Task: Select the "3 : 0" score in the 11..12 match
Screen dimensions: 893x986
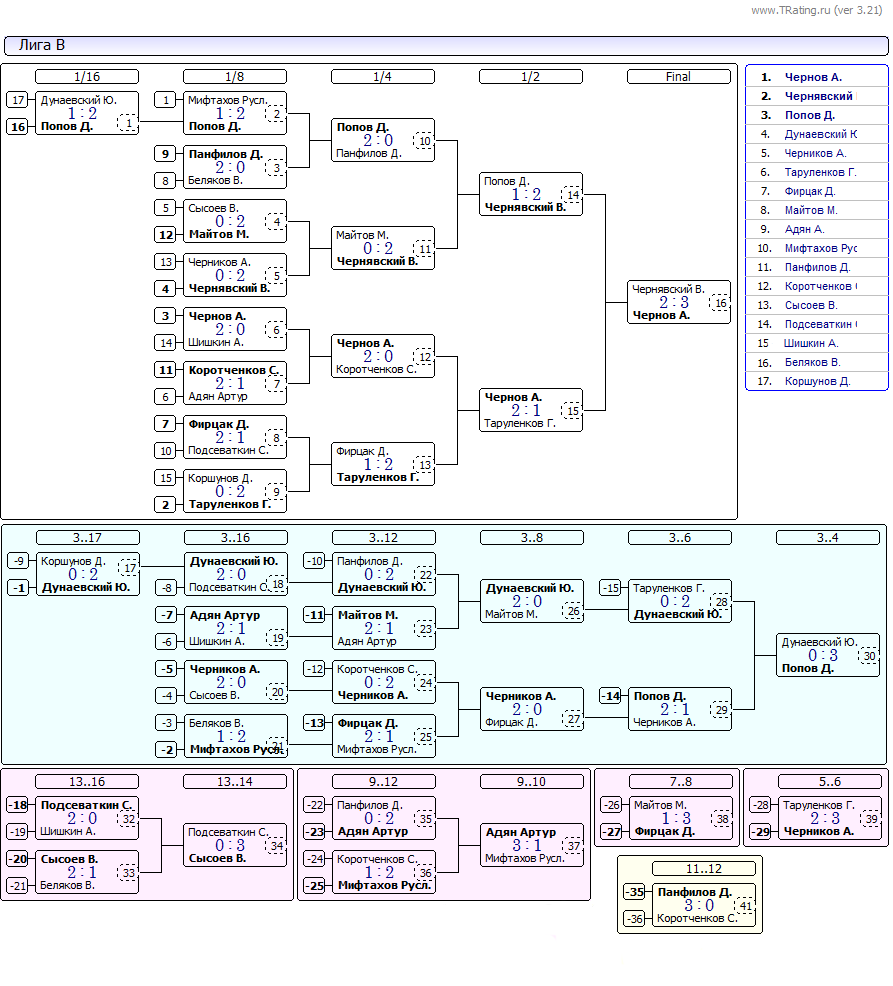Action: coord(699,906)
